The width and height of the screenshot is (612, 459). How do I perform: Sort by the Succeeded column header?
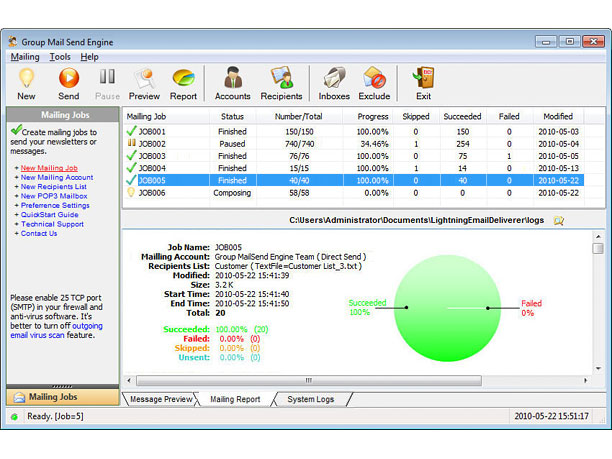(463, 116)
